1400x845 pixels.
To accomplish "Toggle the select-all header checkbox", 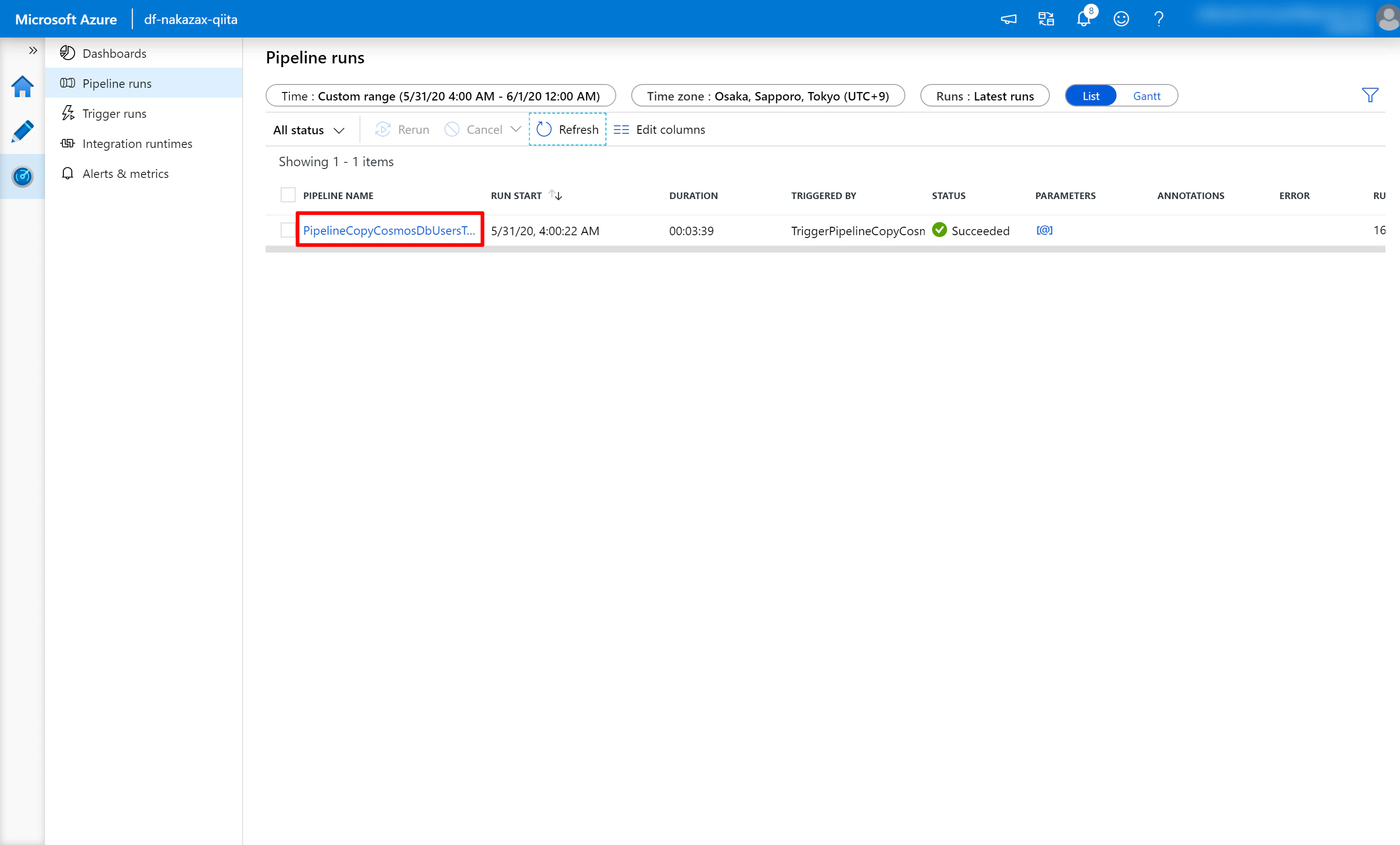I will (288, 195).
